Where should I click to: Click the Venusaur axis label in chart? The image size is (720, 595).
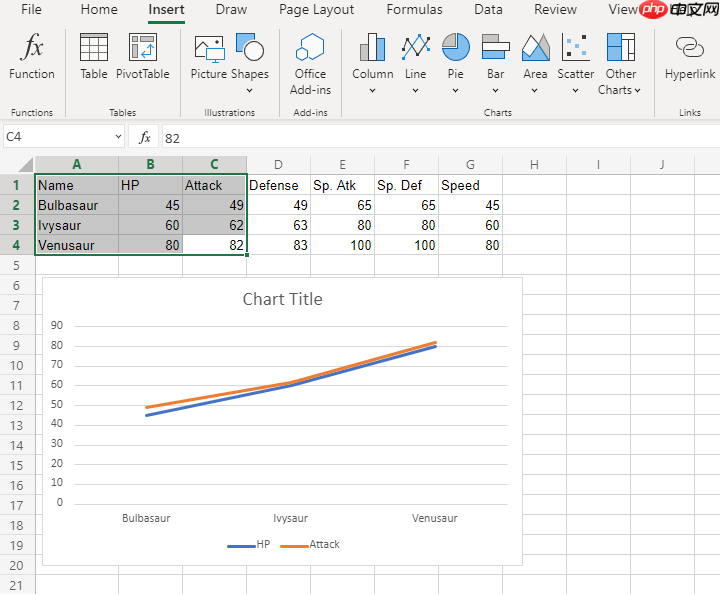(x=434, y=518)
